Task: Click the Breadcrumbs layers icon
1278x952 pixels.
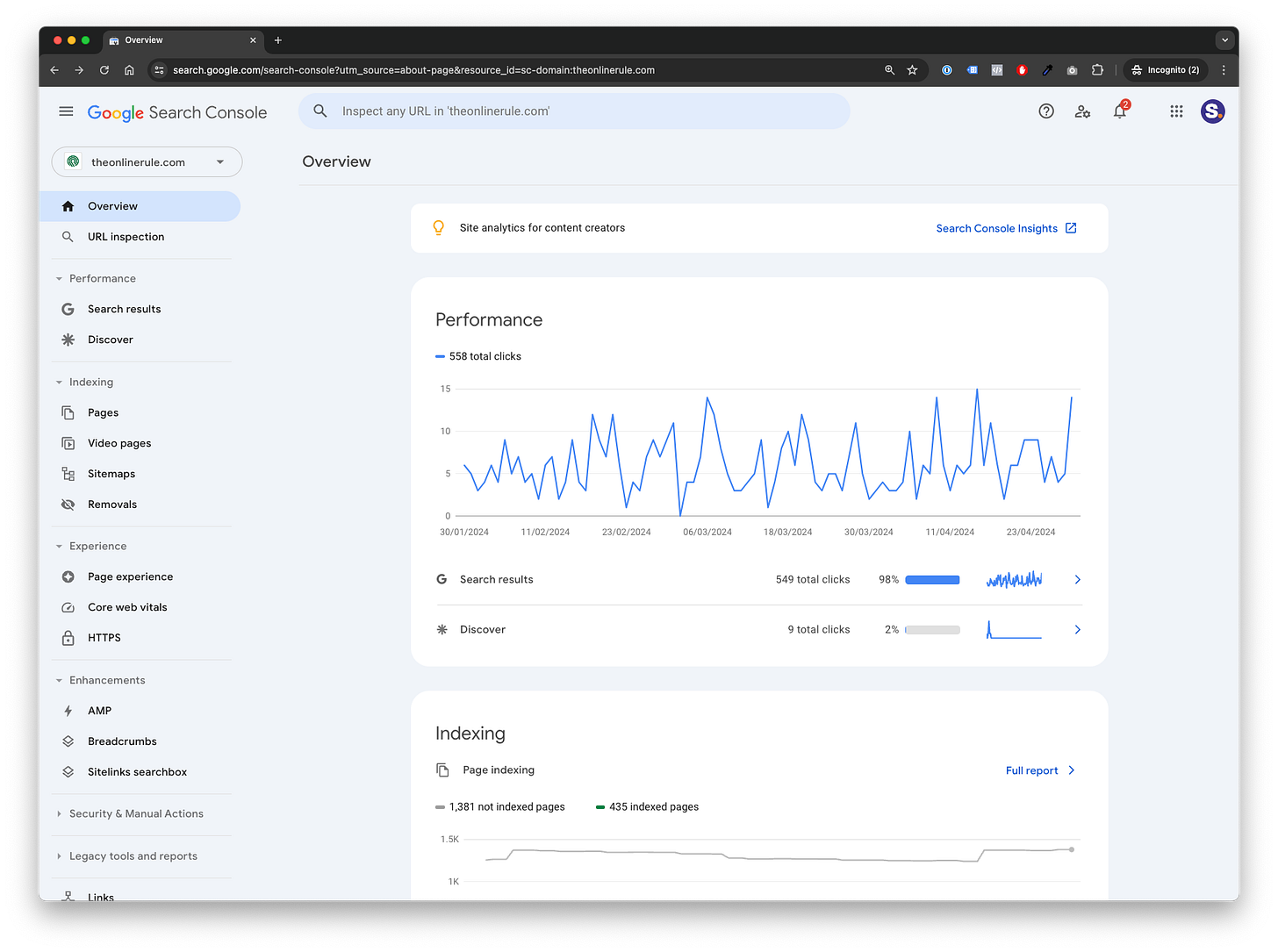Action: (68, 741)
